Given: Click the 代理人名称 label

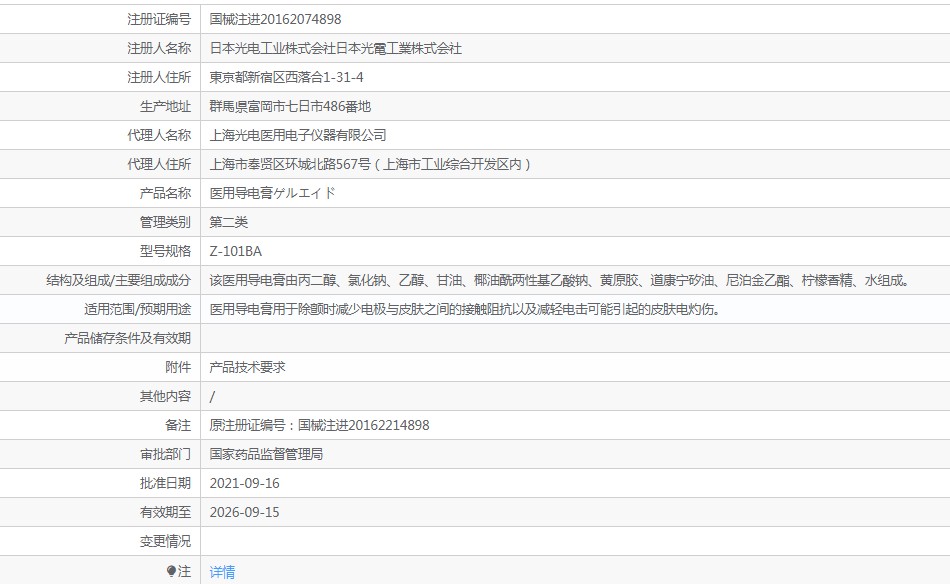Looking at the screenshot, I should [x=159, y=135].
